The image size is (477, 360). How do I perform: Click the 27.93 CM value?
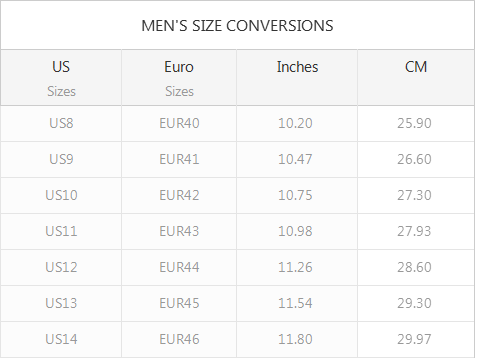tap(414, 231)
